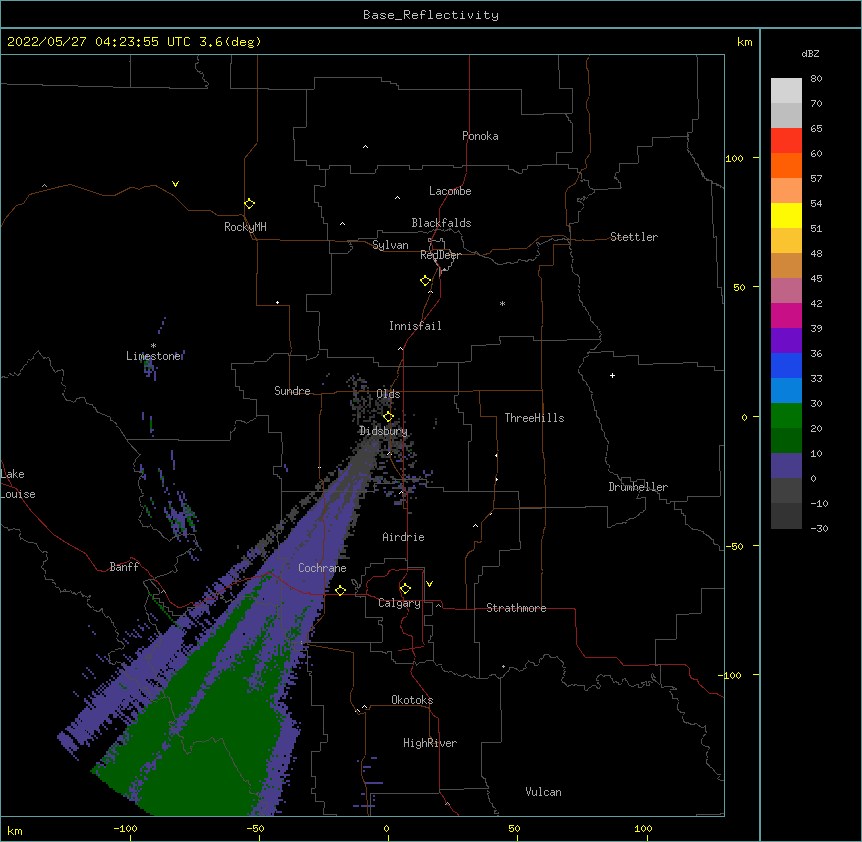Click the yellow diamond marker above Calgary
This screenshot has width=862, height=842.
[405, 588]
